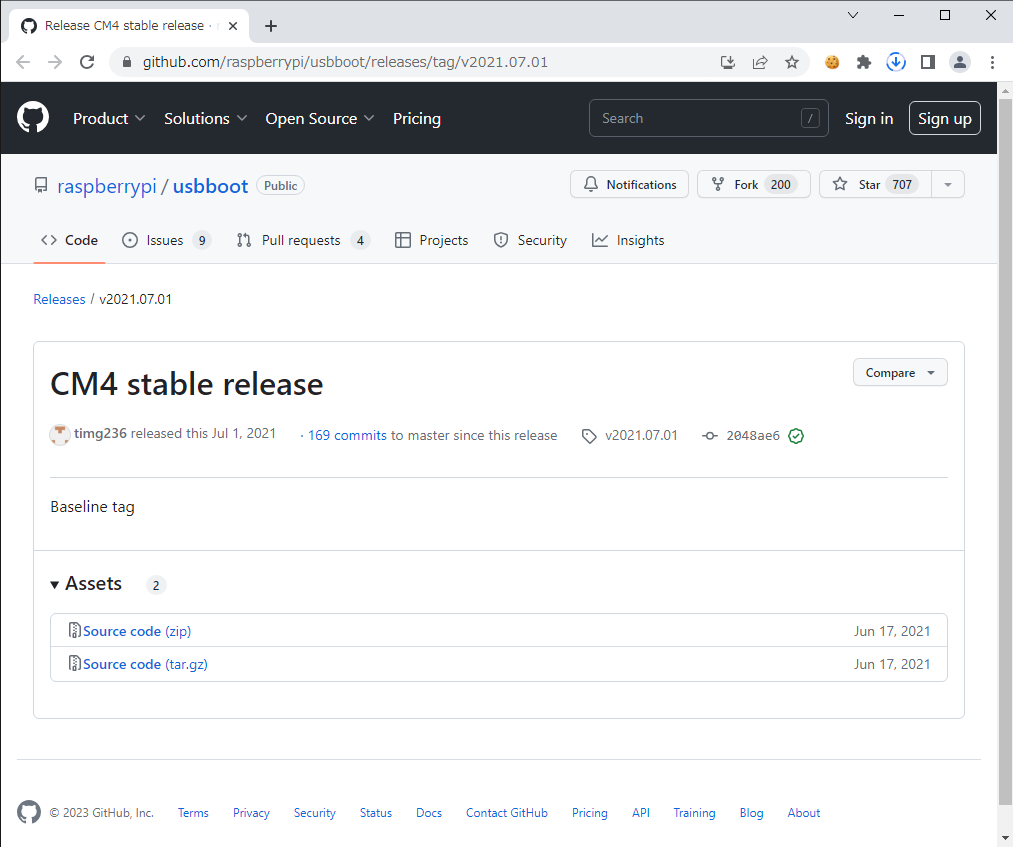The height and width of the screenshot is (847, 1013).
Task: Open the cookie extension icon
Action: [x=832, y=62]
